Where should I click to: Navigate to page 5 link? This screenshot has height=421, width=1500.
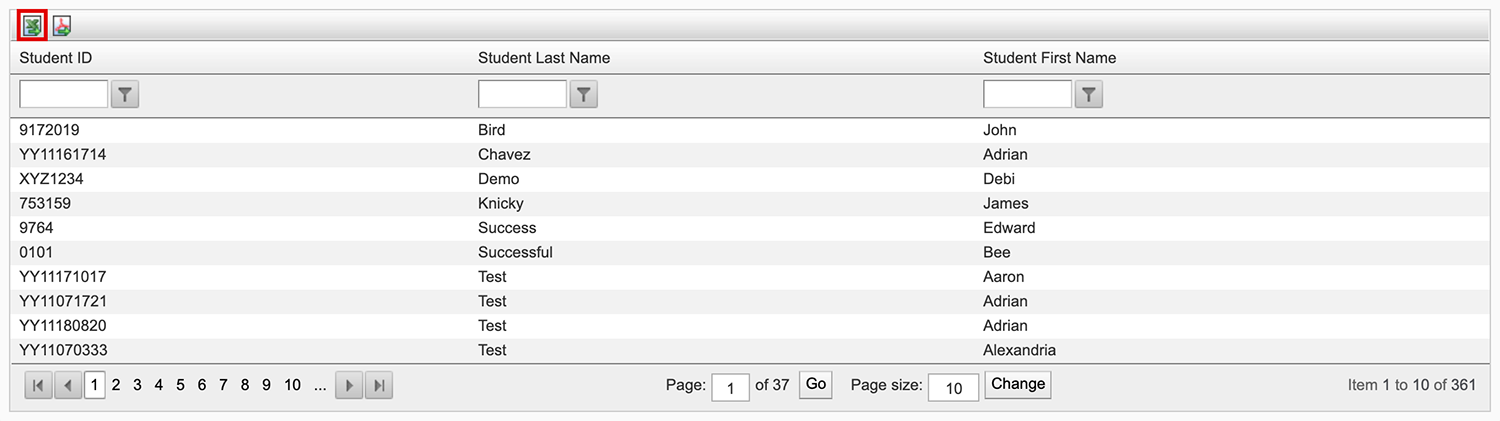click(180, 385)
